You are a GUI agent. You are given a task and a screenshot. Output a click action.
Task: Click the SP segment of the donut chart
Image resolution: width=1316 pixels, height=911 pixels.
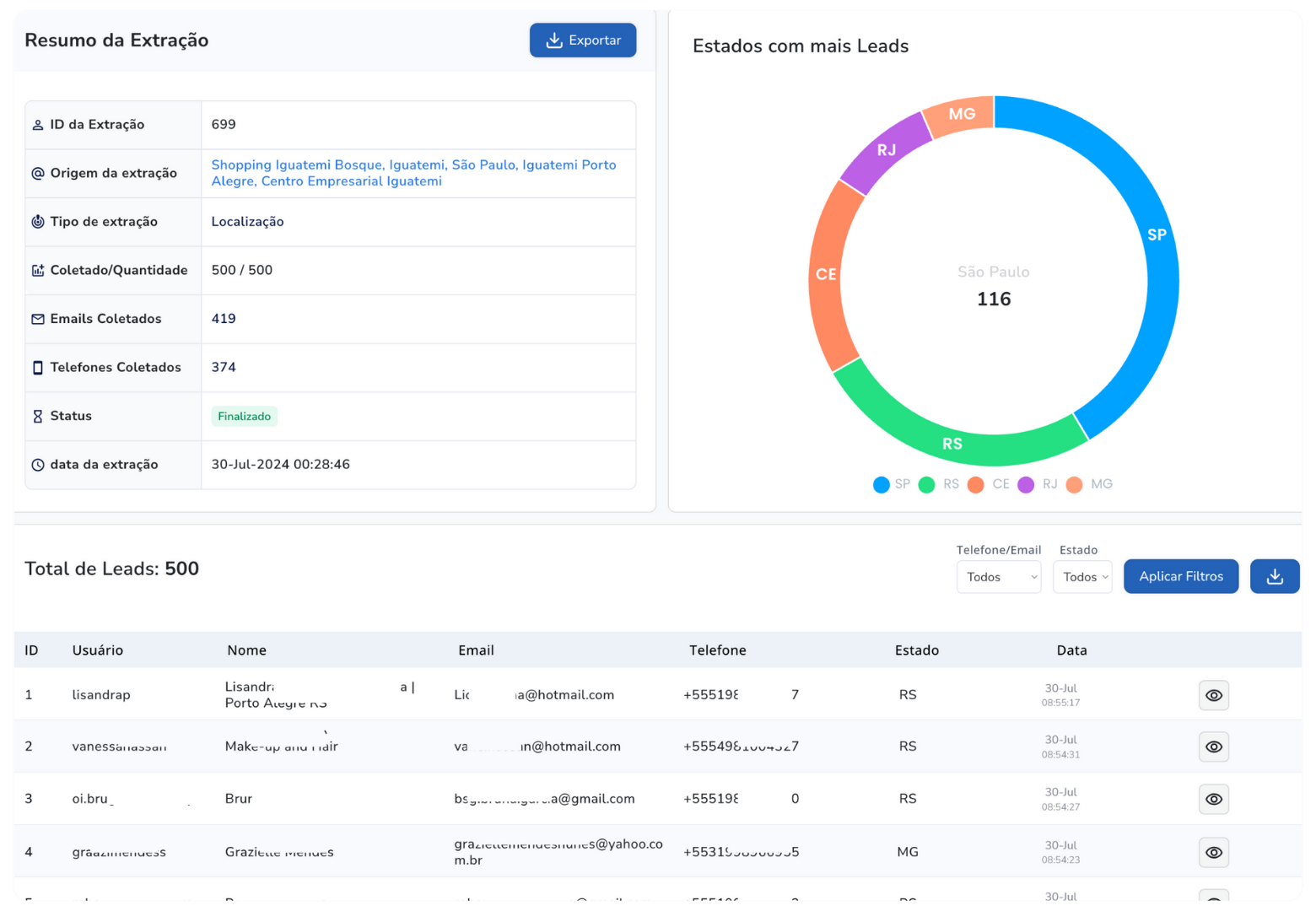[1157, 235]
